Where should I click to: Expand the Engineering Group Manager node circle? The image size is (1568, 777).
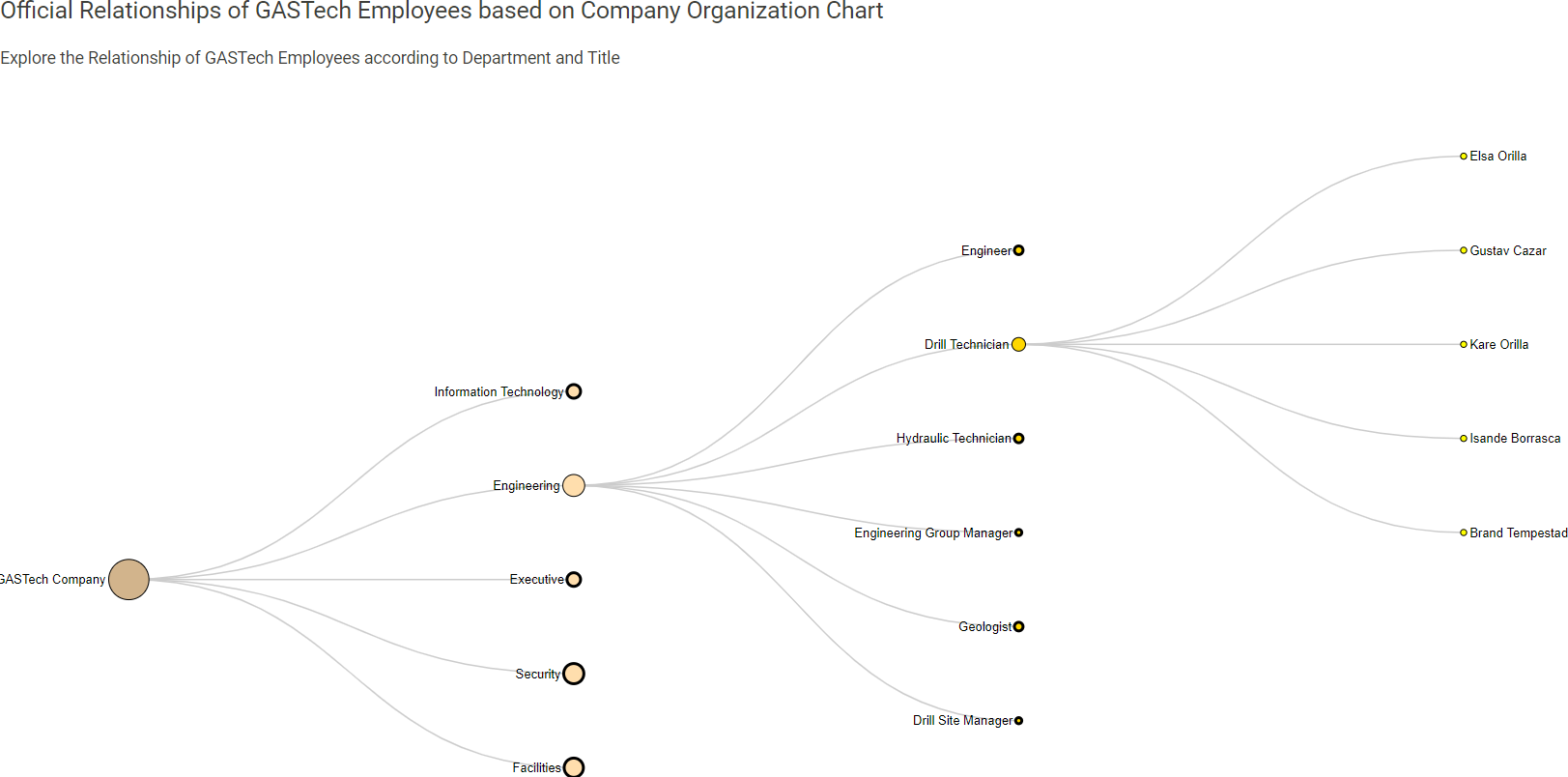coord(1018,532)
